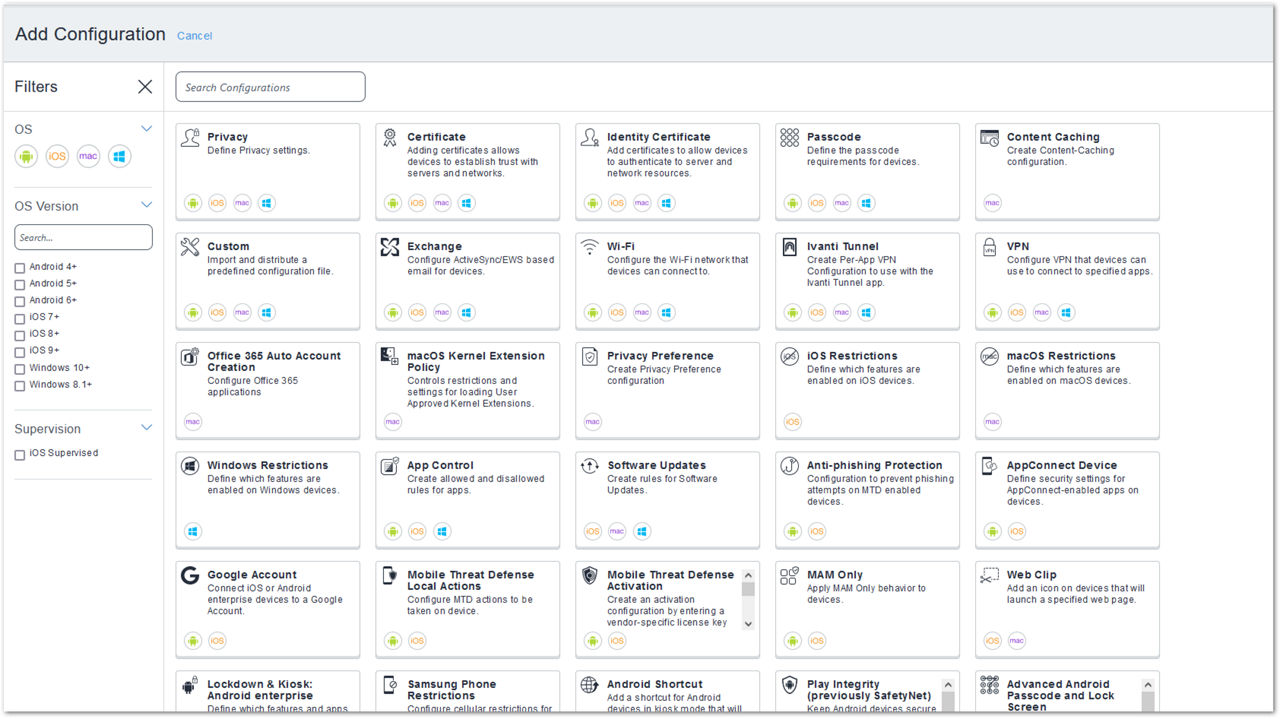Select the Software Updates icon
Viewport: 1280px width, 719px height.
point(590,466)
